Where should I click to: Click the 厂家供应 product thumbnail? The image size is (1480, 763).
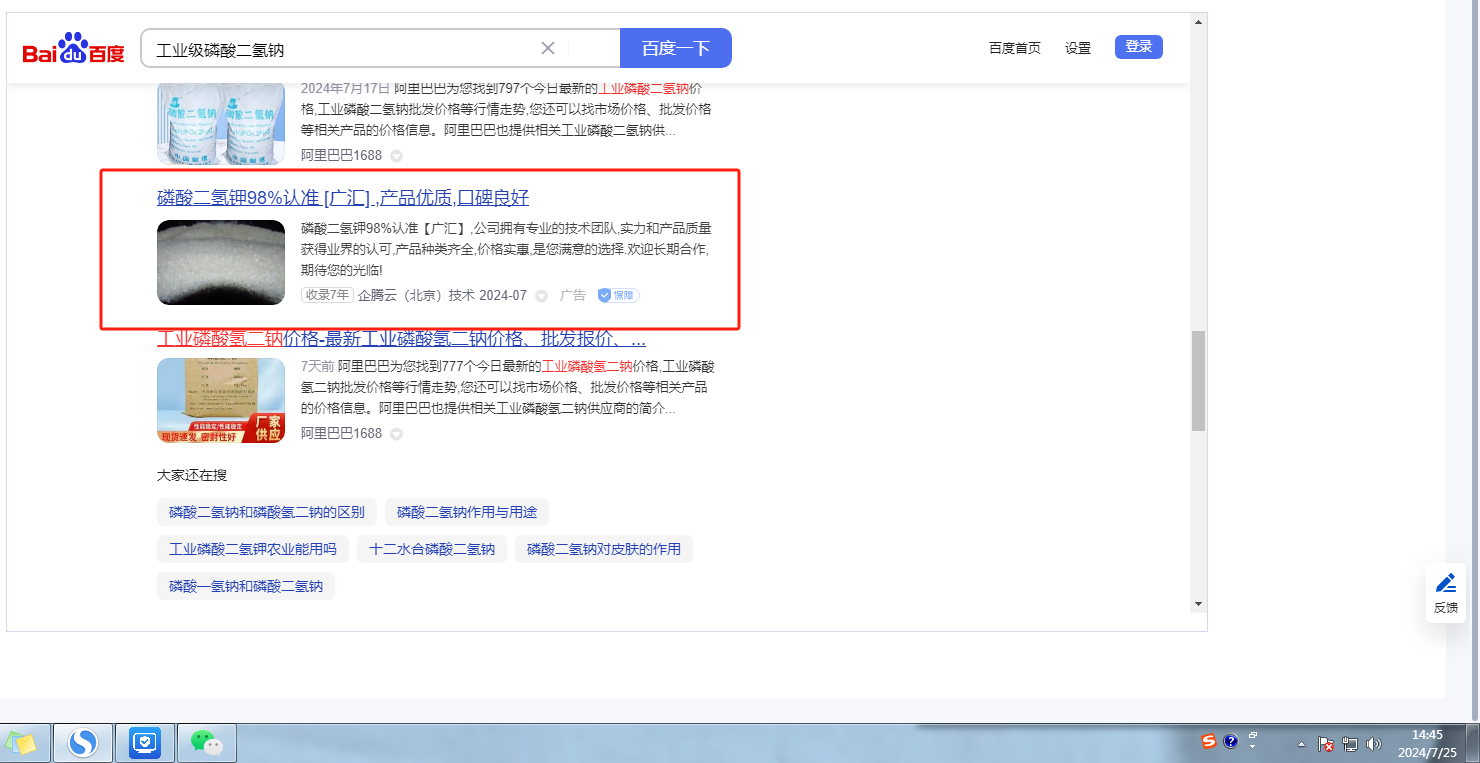(221, 400)
